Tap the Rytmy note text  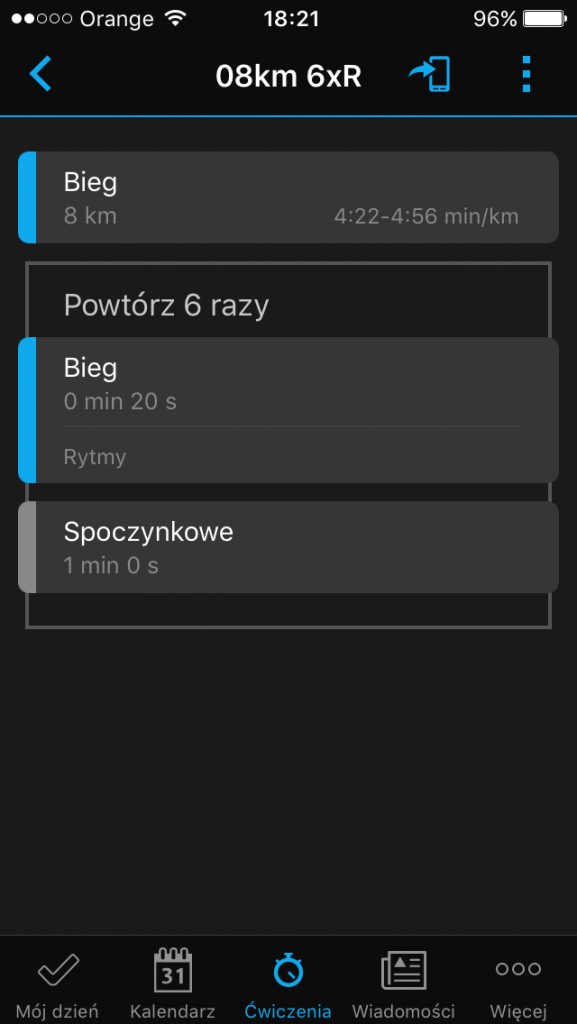(x=95, y=457)
